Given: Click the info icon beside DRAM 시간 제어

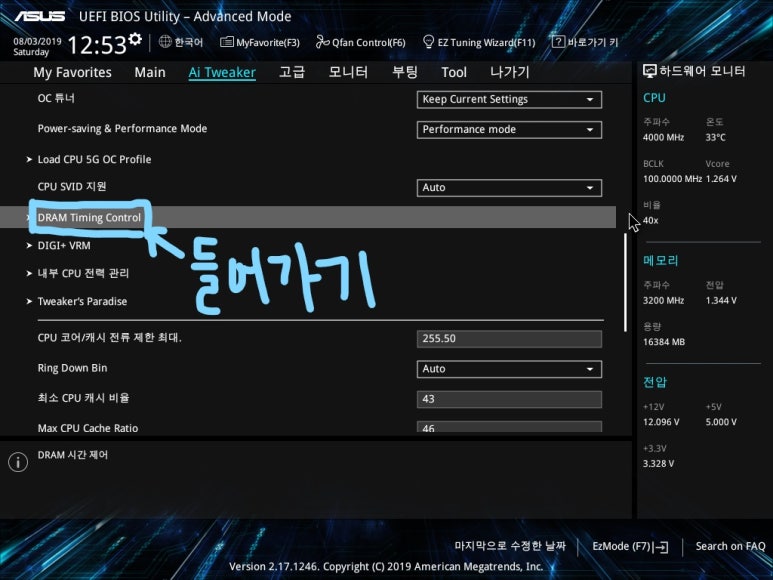Looking at the screenshot, I should [18, 462].
